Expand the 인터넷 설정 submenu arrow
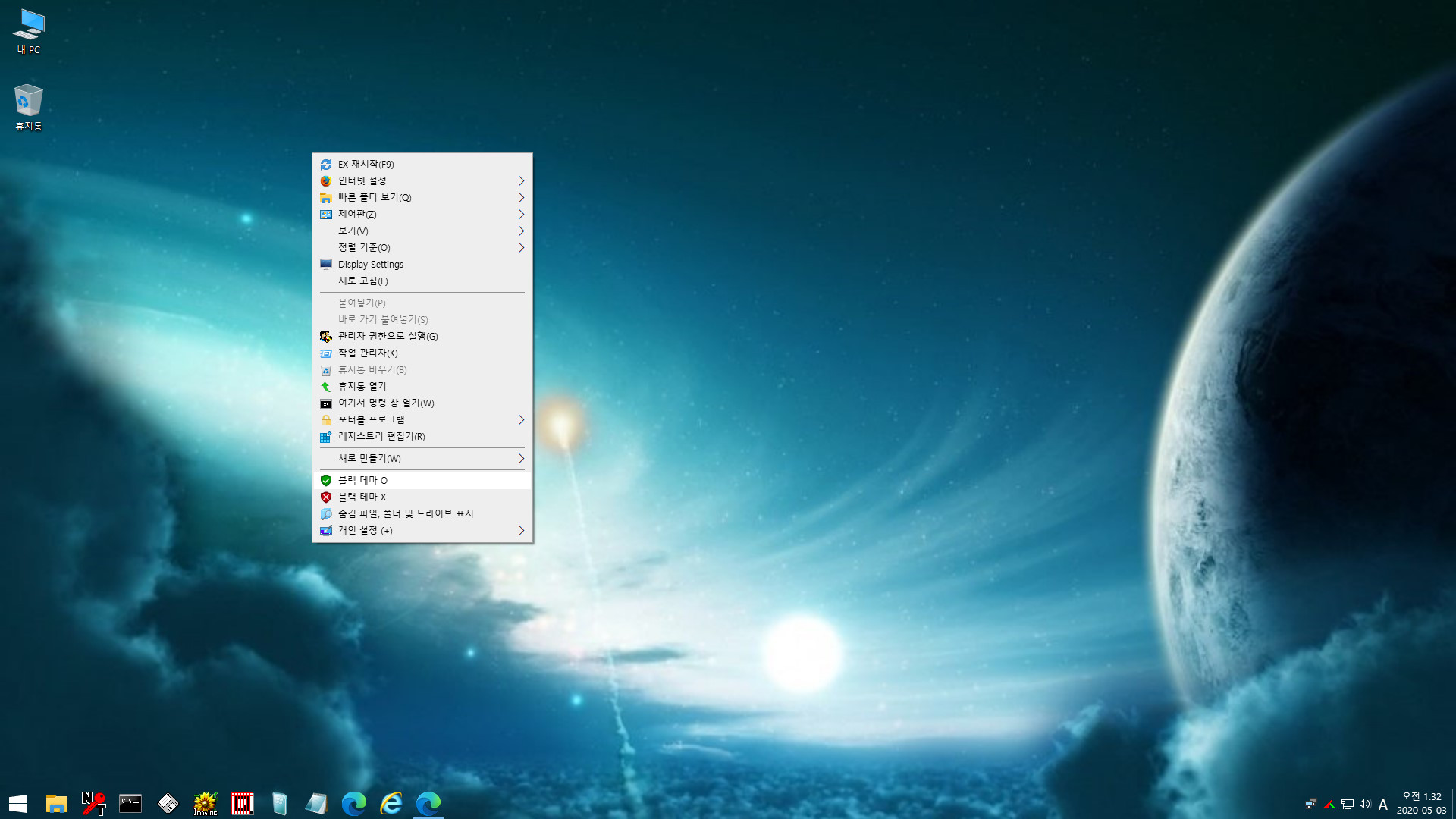The width and height of the screenshot is (1456, 819). point(521,180)
